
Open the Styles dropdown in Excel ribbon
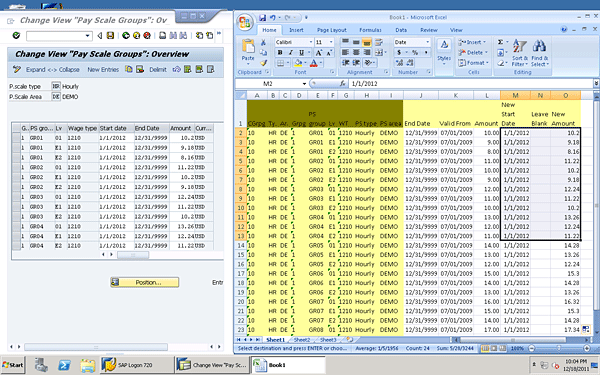[444, 52]
